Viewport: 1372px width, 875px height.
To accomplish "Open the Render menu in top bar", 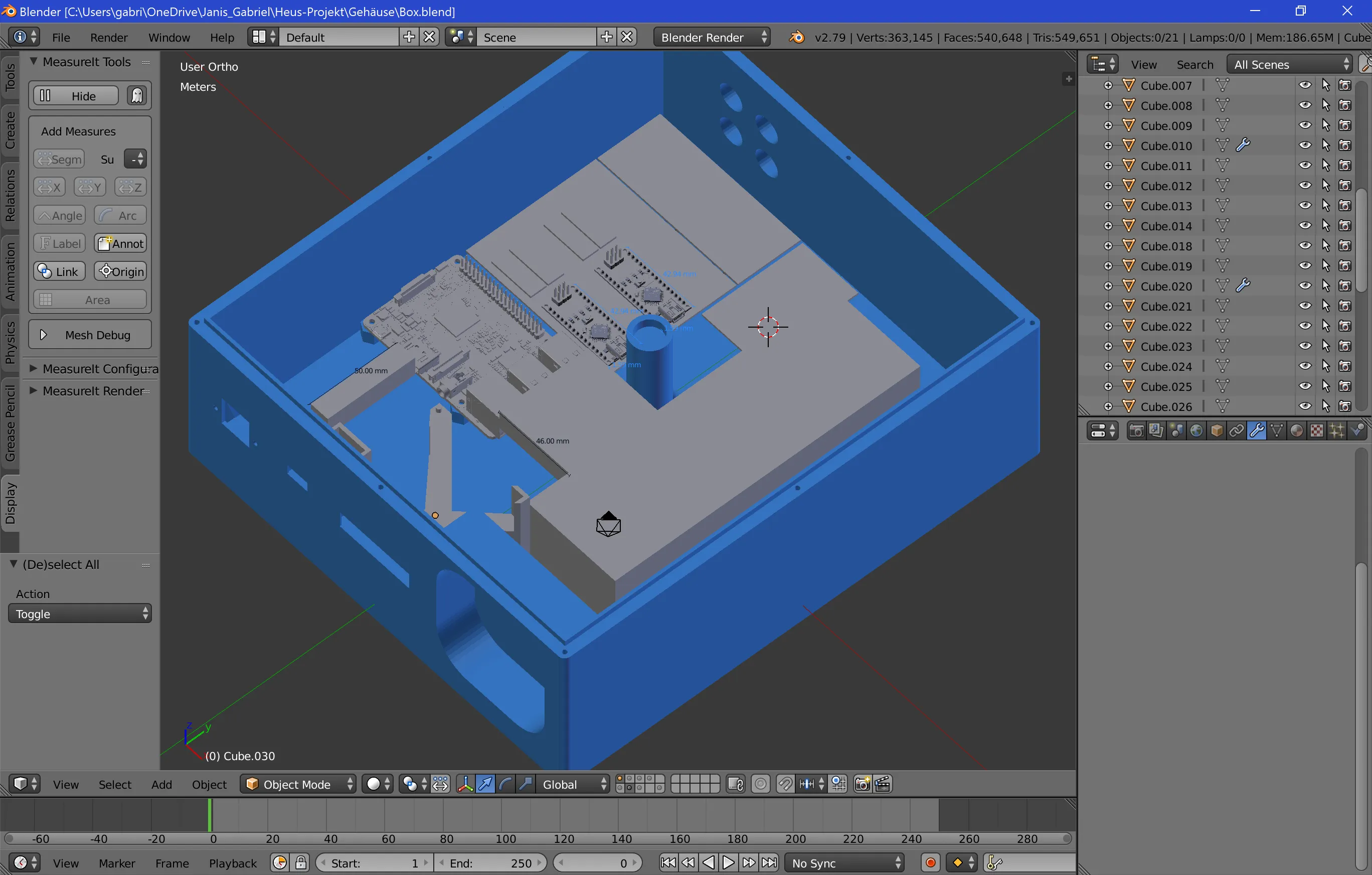I will coord(108,37).
